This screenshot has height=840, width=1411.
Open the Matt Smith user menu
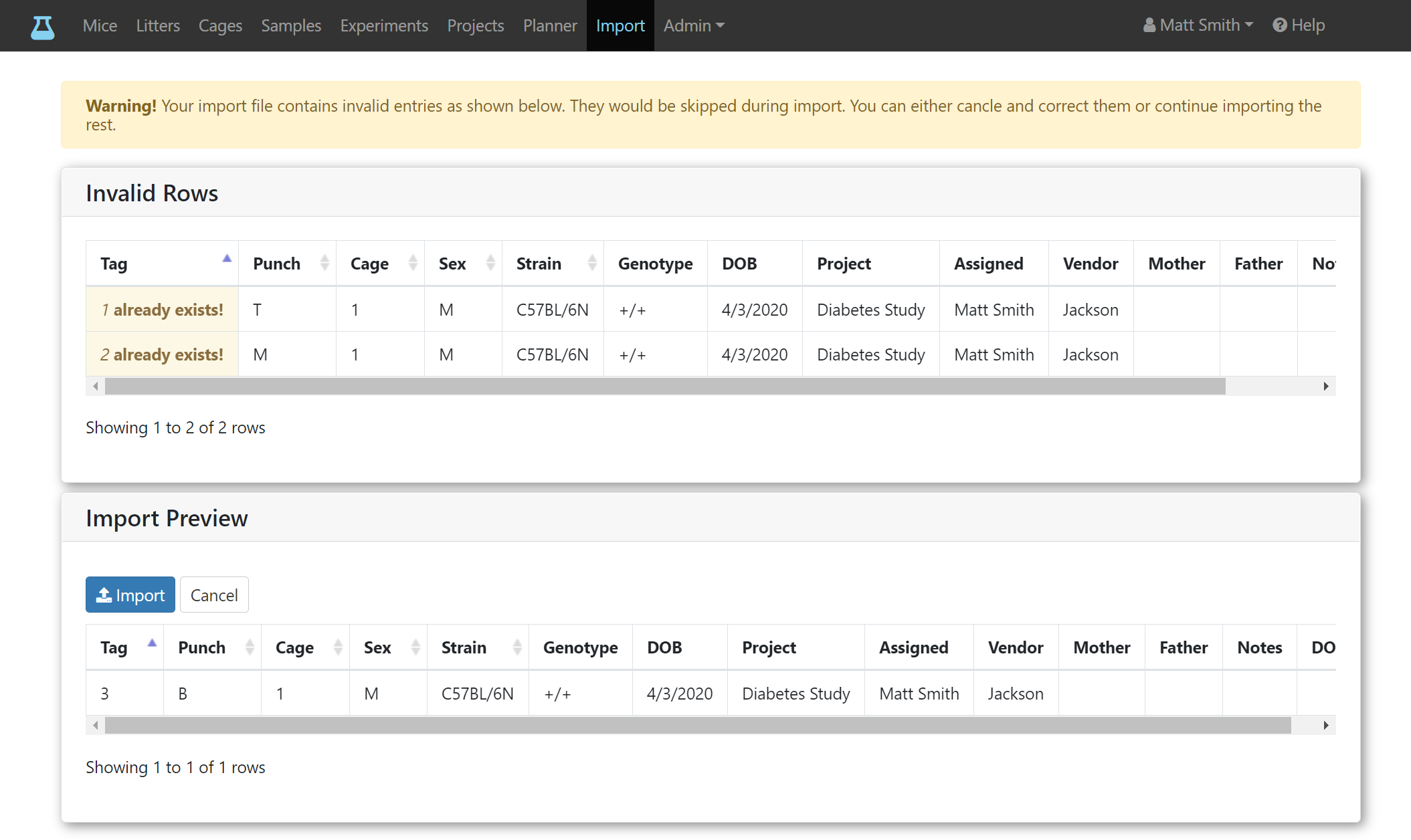point(1198,25)
